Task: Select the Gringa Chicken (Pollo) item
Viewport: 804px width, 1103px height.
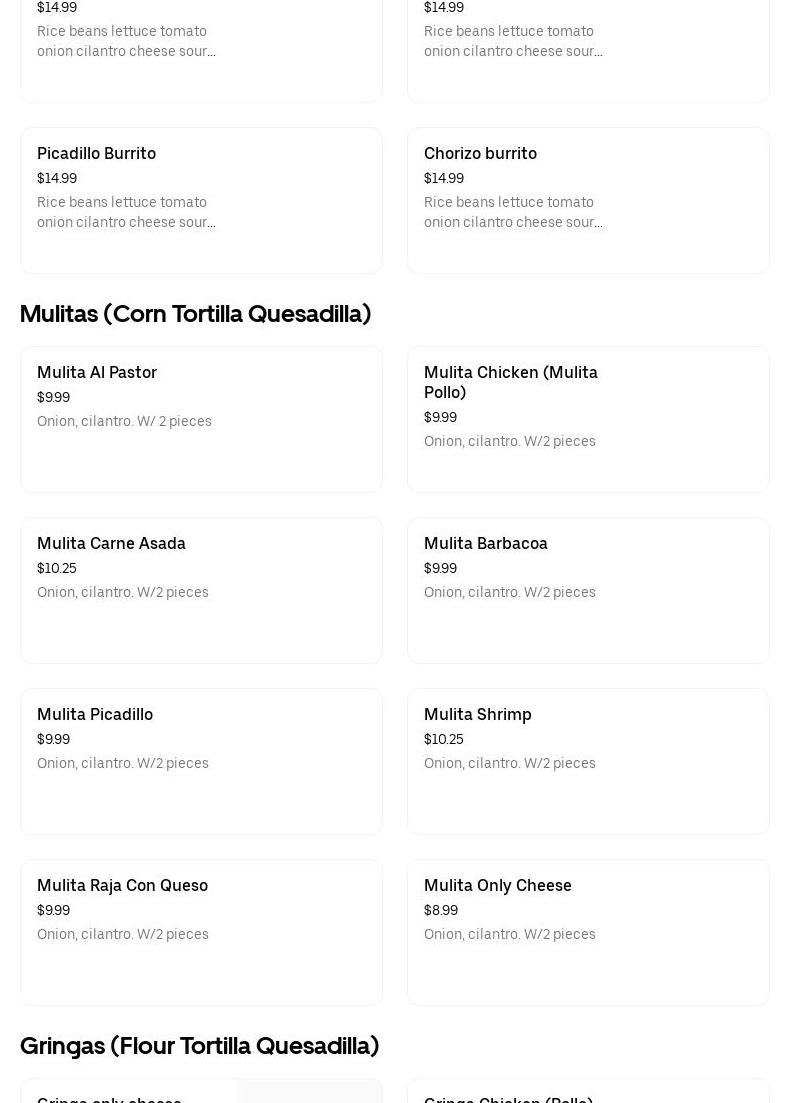Action: coord(508,1098)
